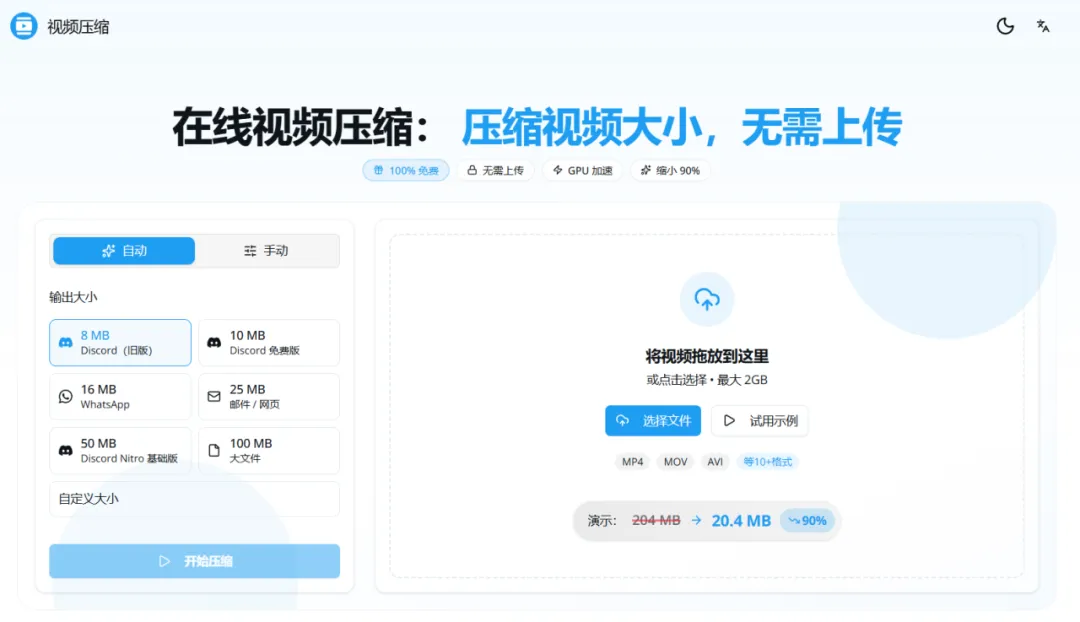Click the 输出大小 label
The width and height of the screenshot is (1080, 622).
[x=73, y=297]
